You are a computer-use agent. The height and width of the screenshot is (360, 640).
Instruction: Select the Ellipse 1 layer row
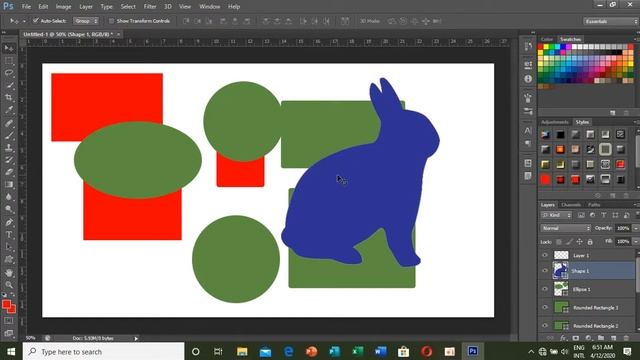[x=587, y=289]
